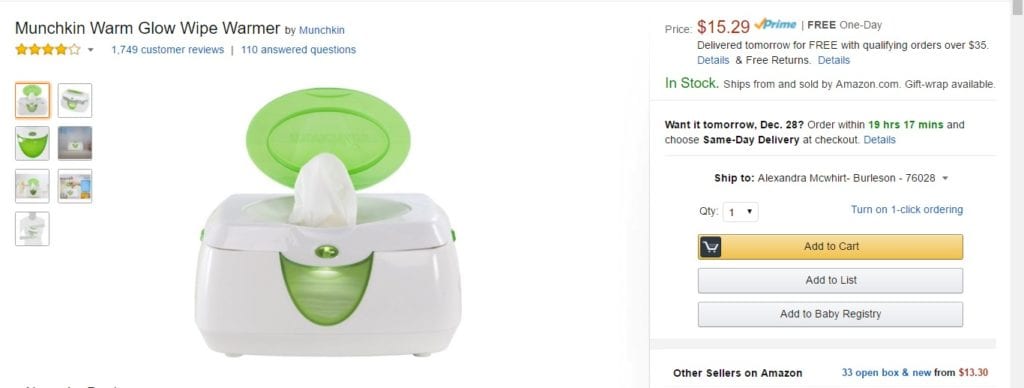
Task: Click the star rating icons
Action: click(48, 50)
